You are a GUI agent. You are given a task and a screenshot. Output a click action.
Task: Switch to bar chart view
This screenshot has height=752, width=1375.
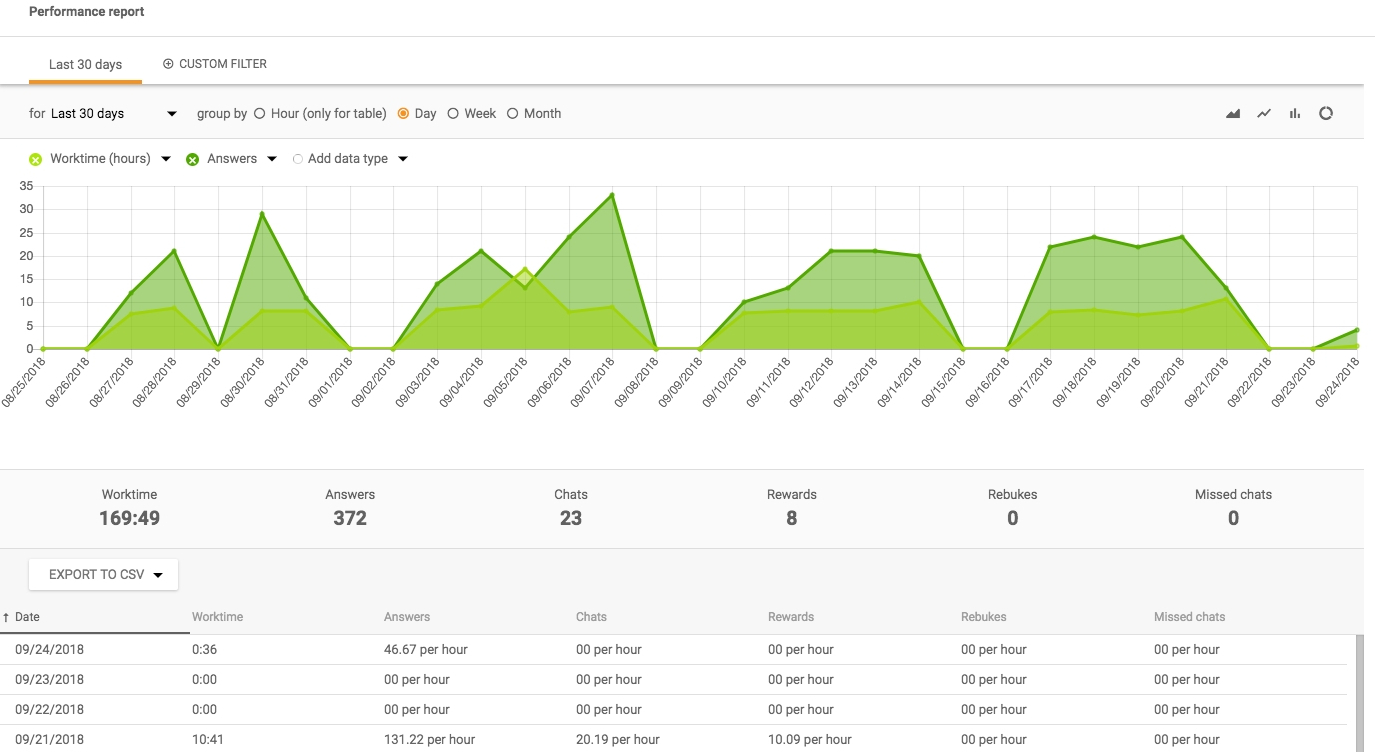coord(1295,114)
